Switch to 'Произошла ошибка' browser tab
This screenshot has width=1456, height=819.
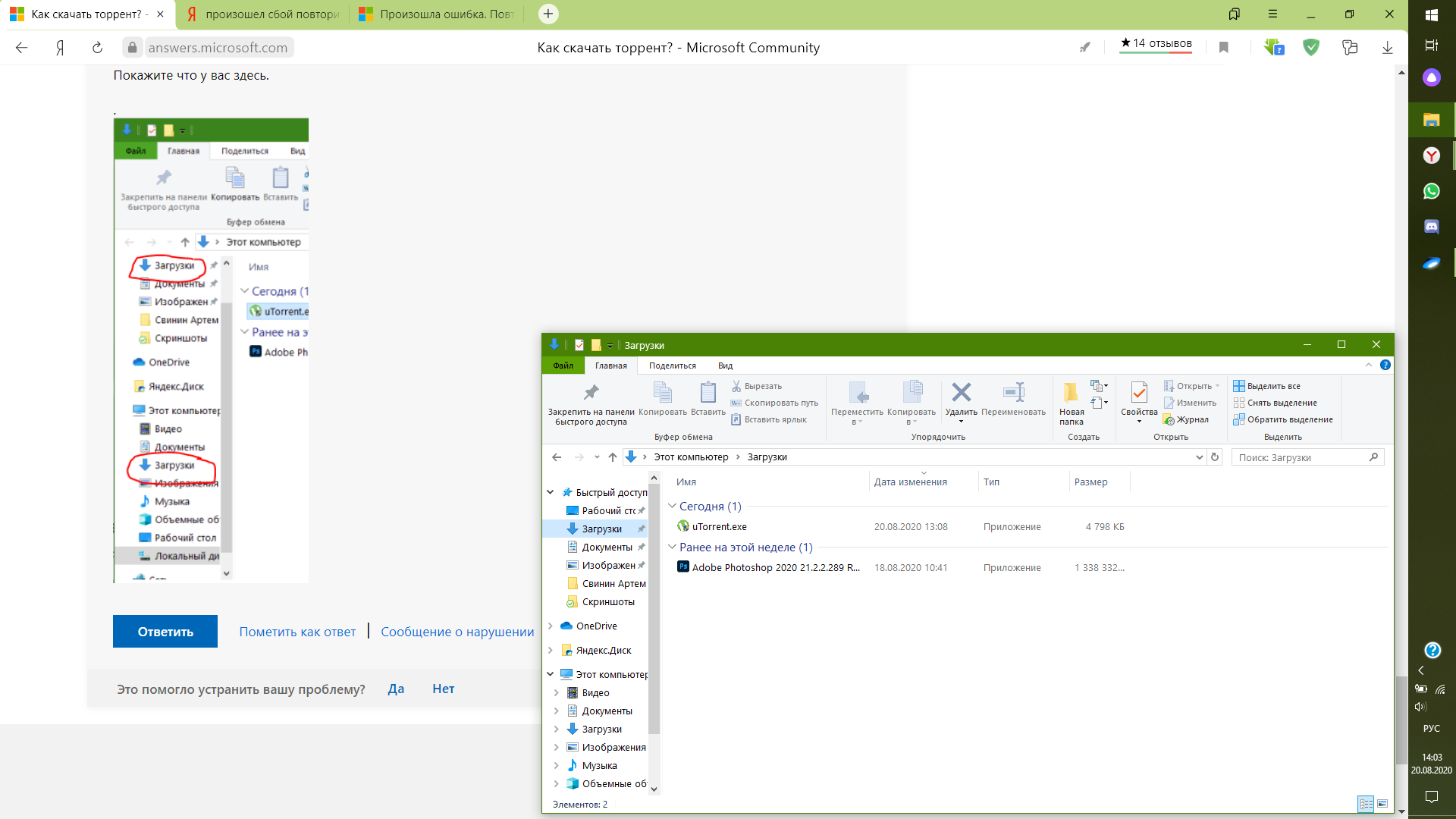click(438, 14)
